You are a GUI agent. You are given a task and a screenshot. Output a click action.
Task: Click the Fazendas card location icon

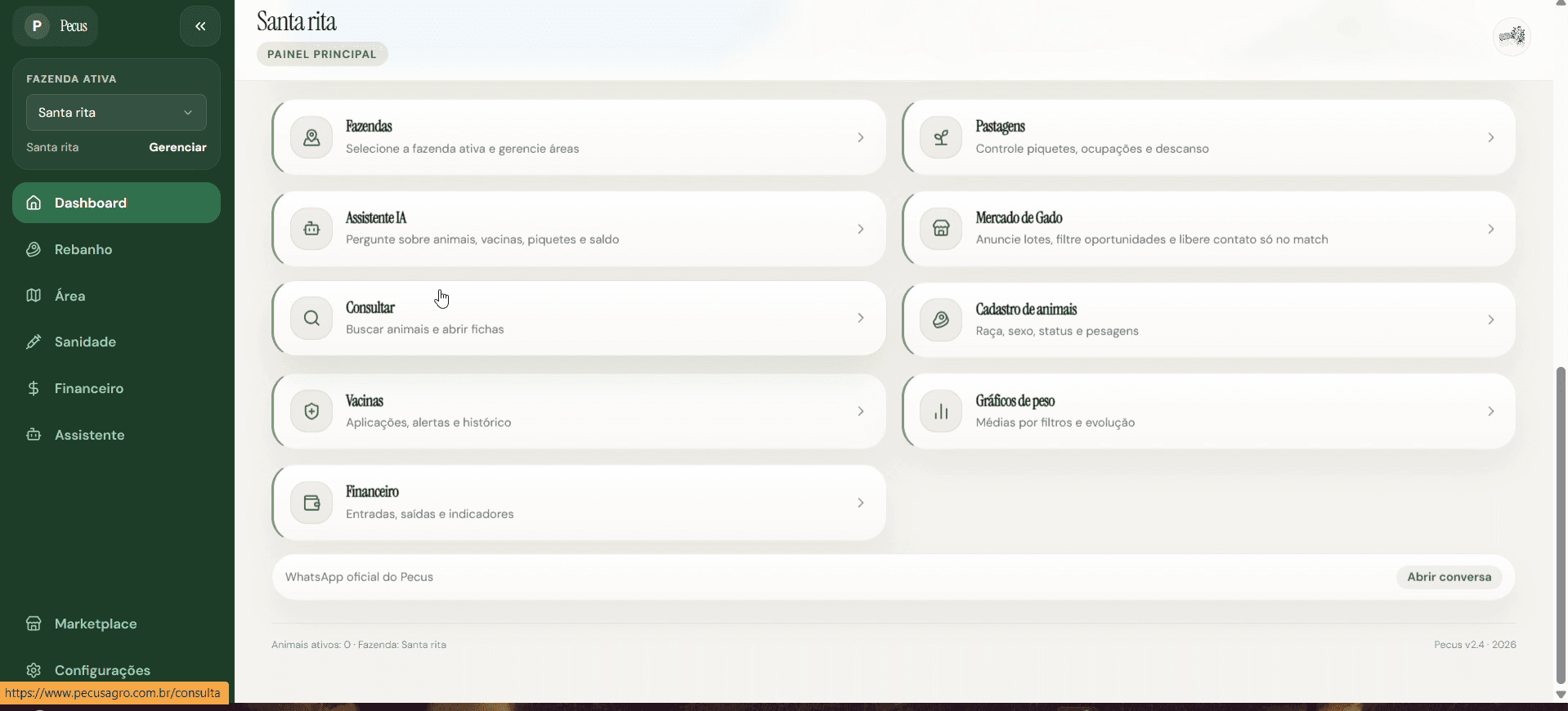point(311,137)
